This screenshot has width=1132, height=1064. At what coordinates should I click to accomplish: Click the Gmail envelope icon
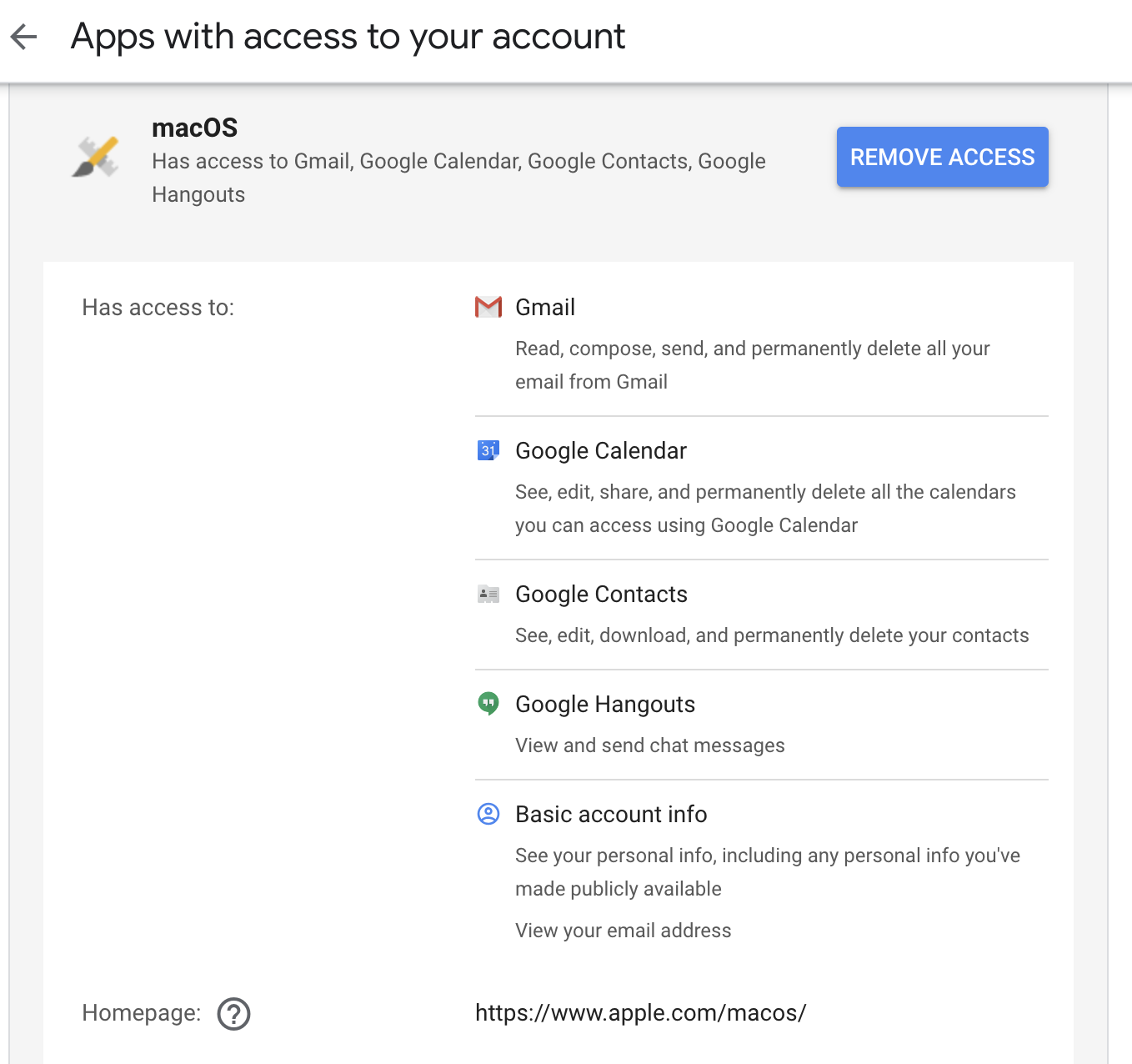pos(488,307)
